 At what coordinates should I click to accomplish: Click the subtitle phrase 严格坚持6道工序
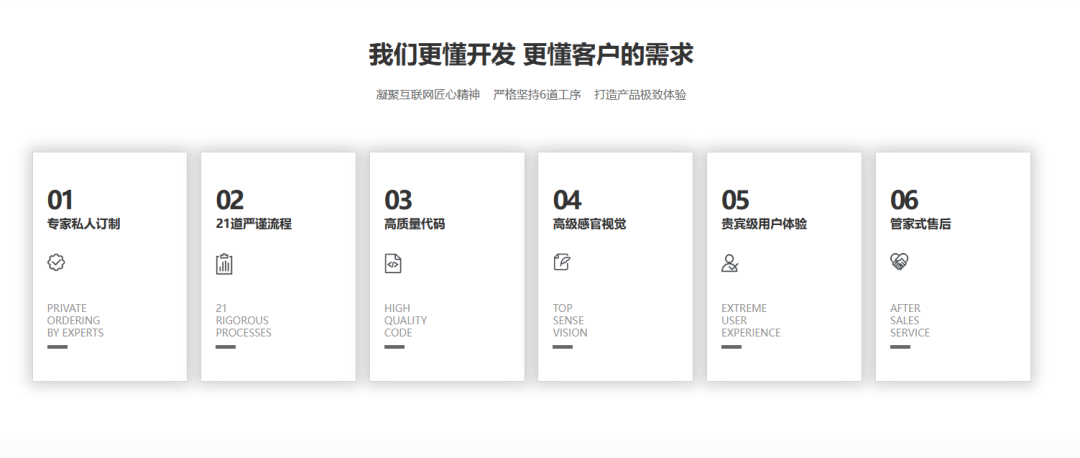[537, 95]
